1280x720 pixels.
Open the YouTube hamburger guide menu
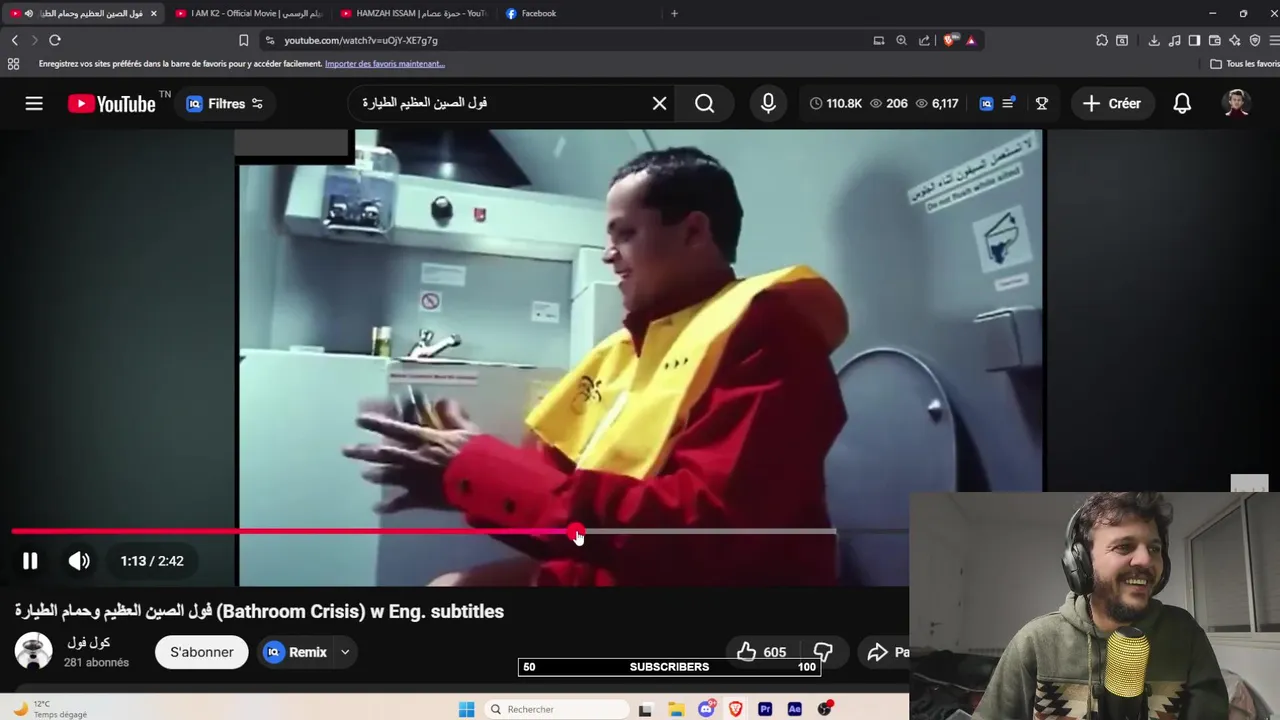click(34, 103)
